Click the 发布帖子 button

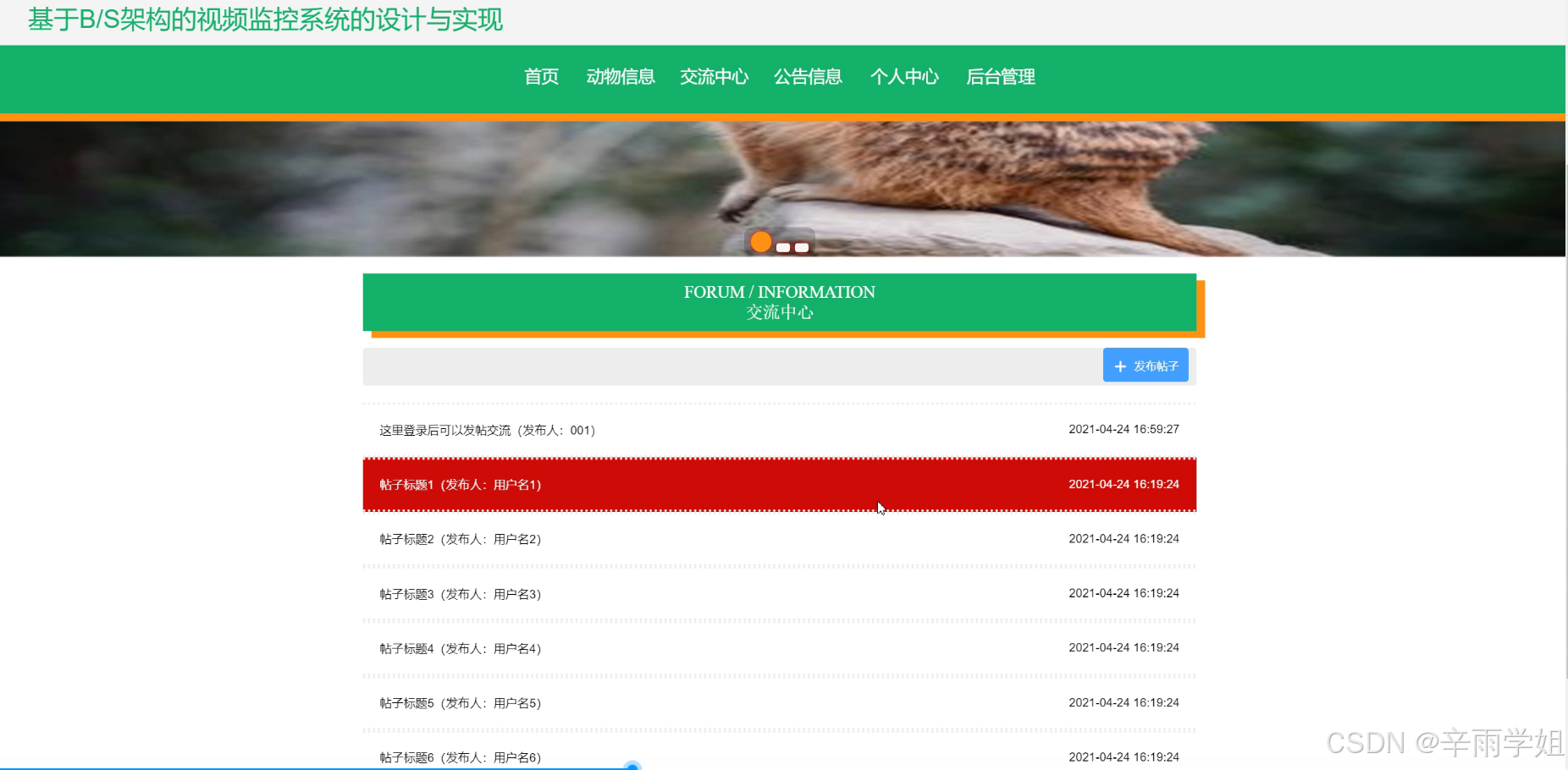[1146, 365]
